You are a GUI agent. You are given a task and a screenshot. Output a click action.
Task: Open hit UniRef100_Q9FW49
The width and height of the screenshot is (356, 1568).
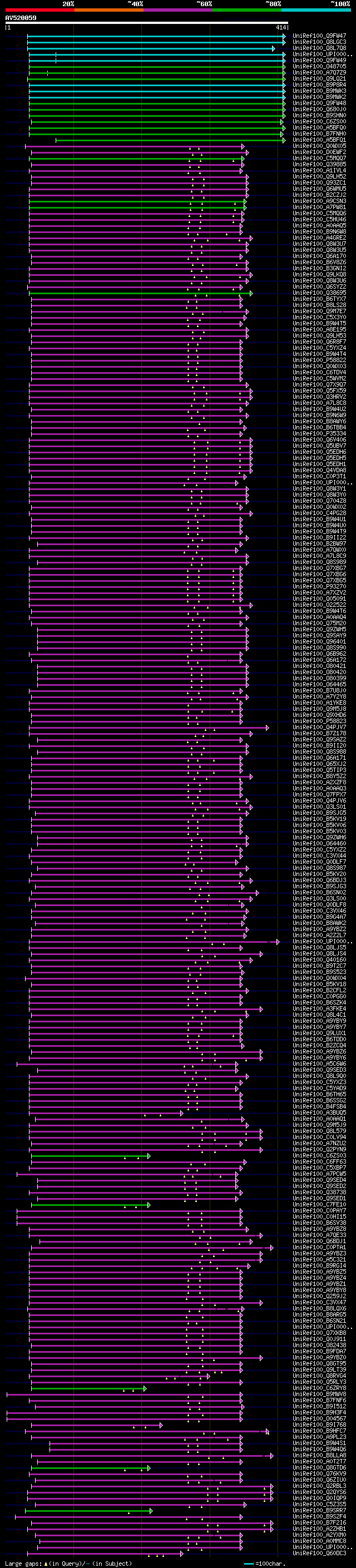319,60
